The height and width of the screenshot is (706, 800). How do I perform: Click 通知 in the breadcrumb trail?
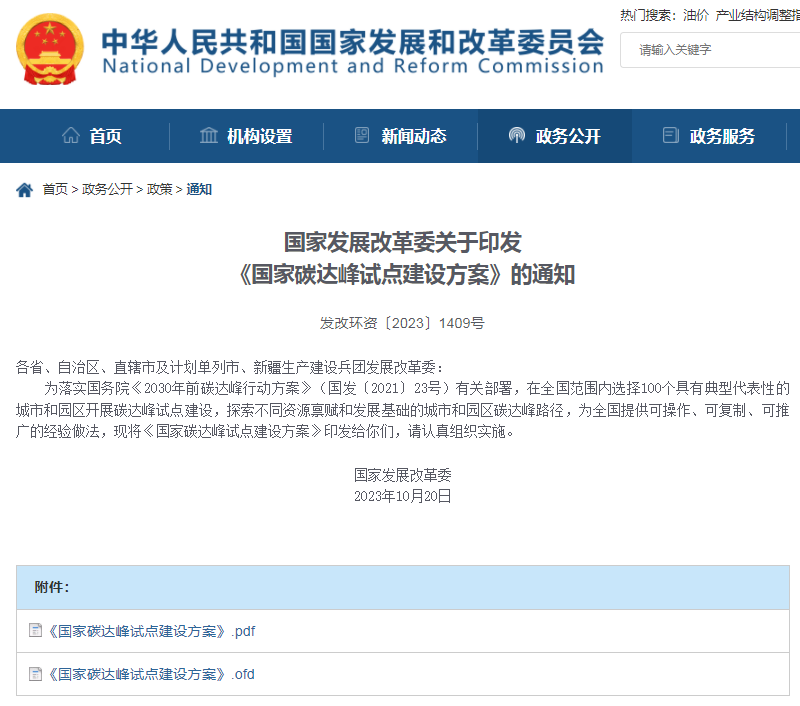click(199, 190)
